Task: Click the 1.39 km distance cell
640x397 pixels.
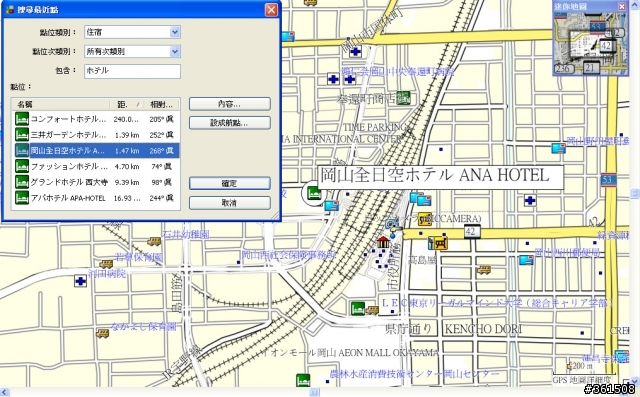Action: [127, 135]
